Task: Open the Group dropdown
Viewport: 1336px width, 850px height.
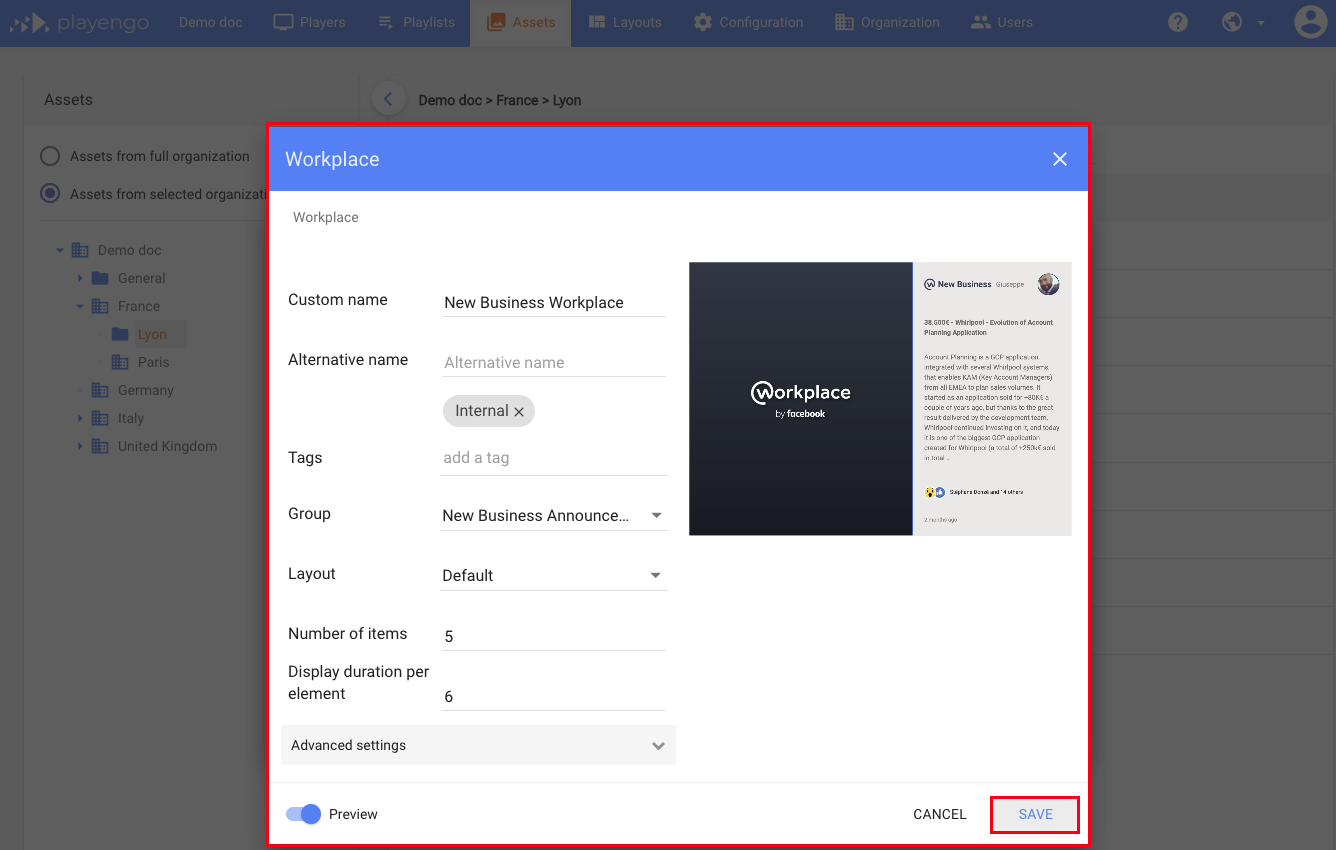Action: coord(554,515)
